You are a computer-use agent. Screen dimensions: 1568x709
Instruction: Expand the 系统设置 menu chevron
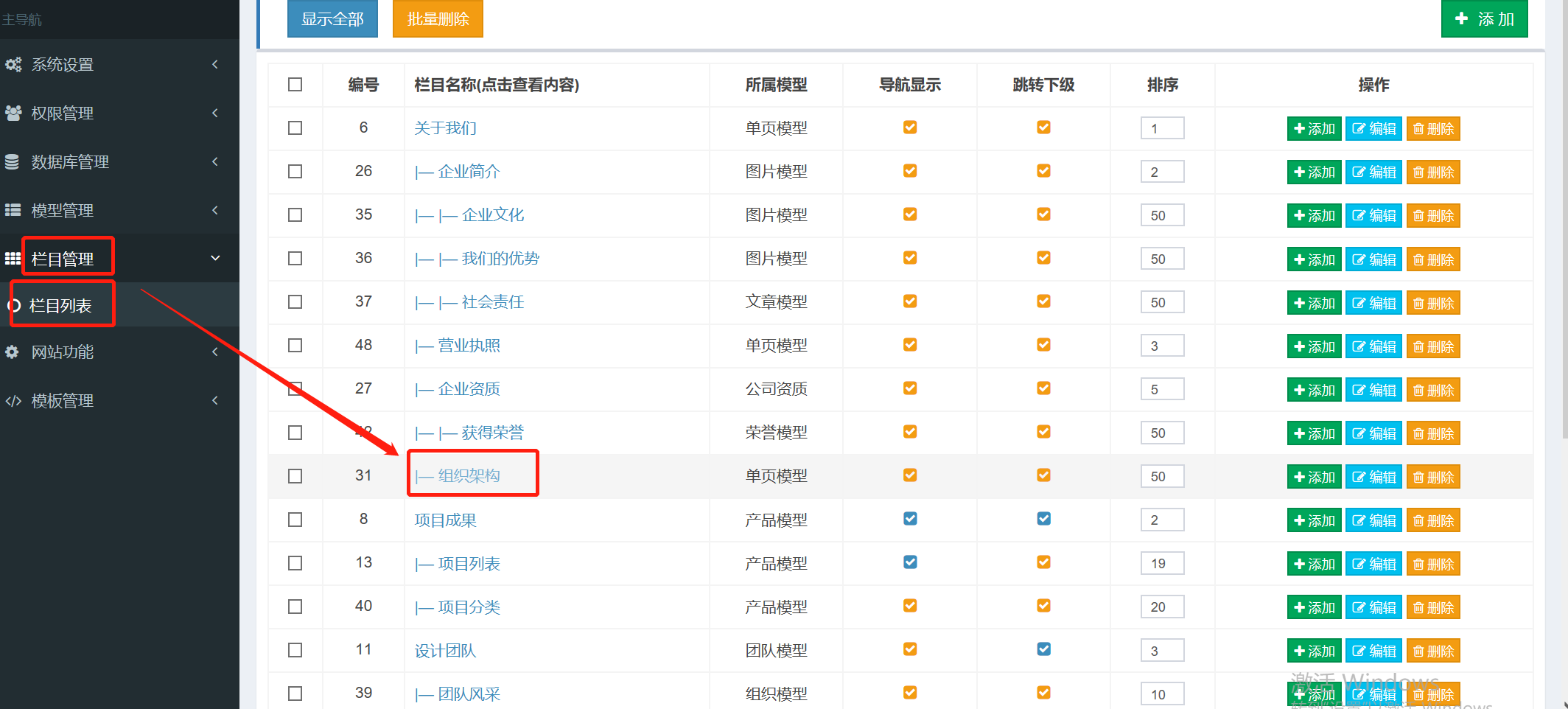point(215,64)
